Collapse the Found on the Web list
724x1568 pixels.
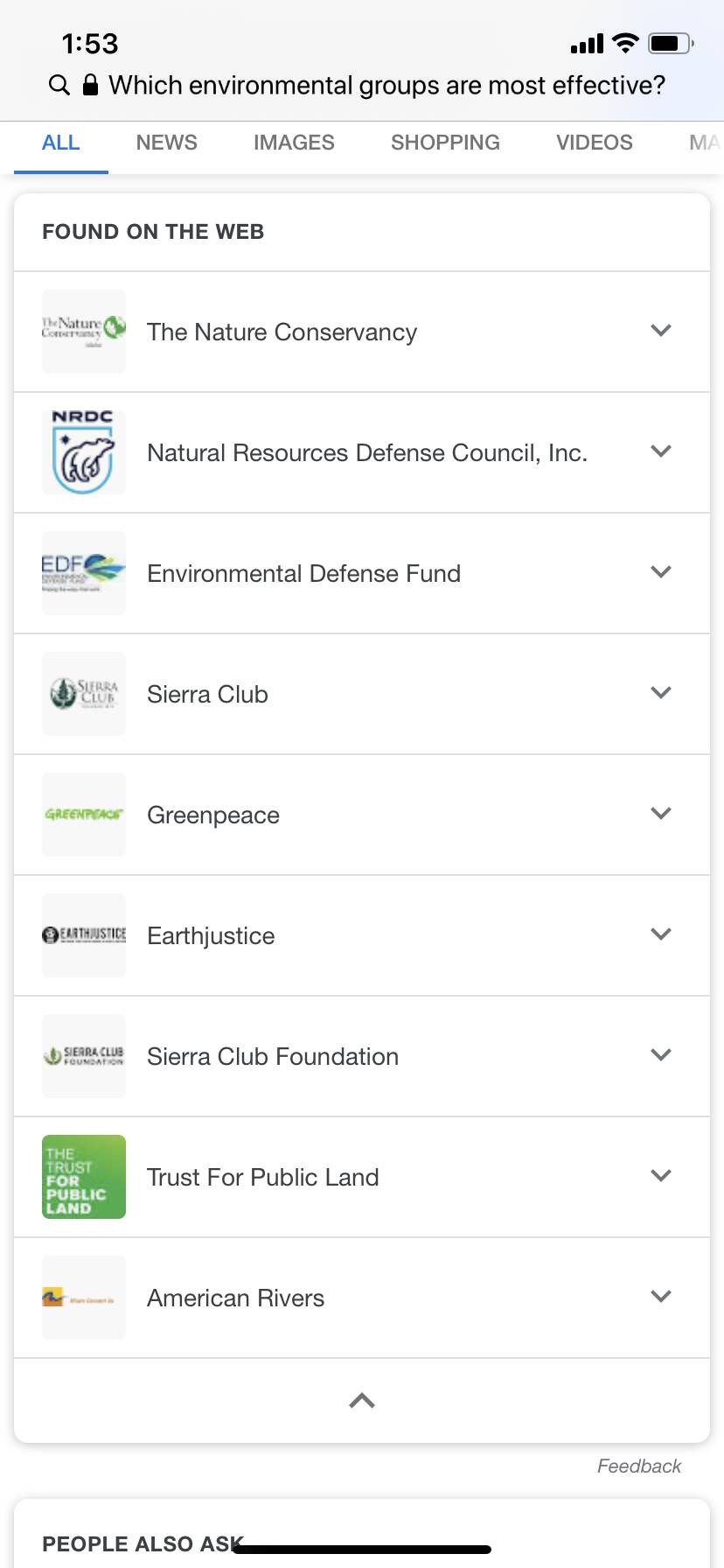tap(362, 1401)
